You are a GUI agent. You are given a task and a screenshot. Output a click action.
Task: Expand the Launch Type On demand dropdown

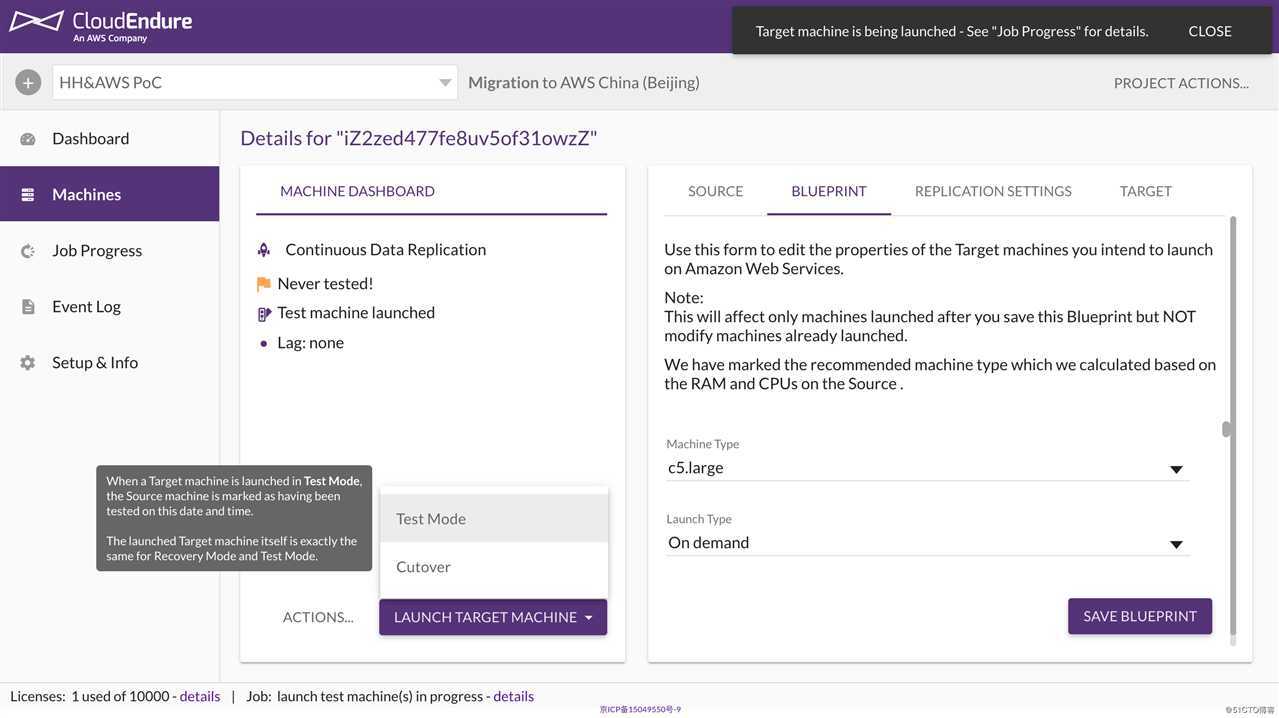pos(927,543)
